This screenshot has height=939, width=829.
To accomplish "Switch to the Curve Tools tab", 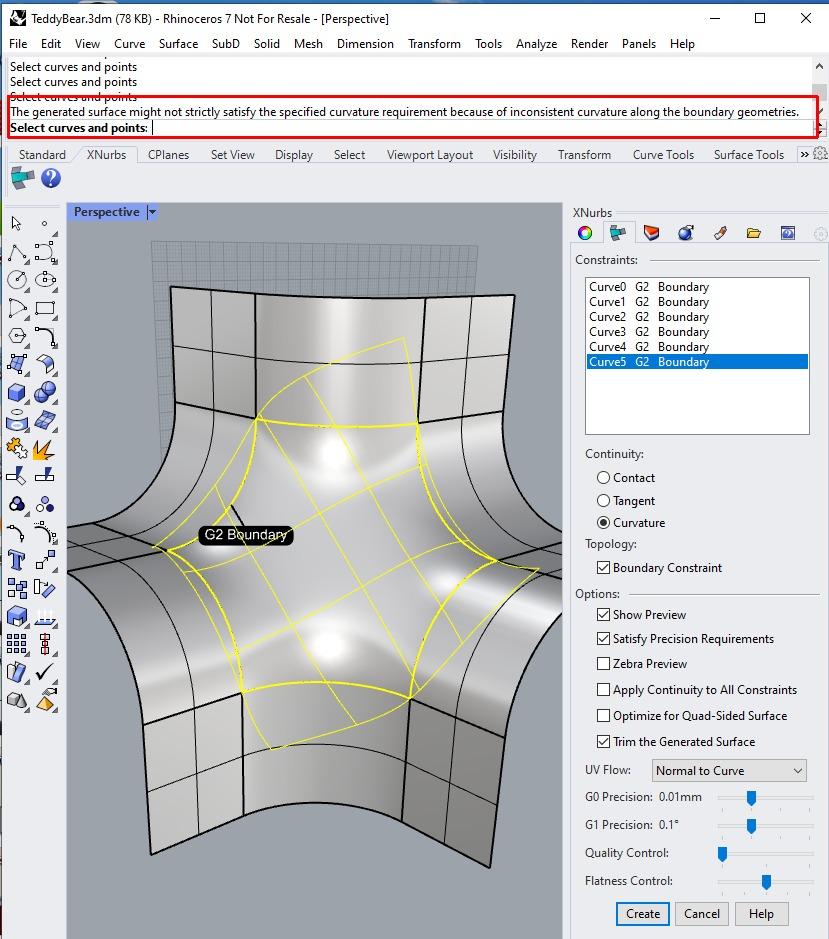I will (663, 154).
